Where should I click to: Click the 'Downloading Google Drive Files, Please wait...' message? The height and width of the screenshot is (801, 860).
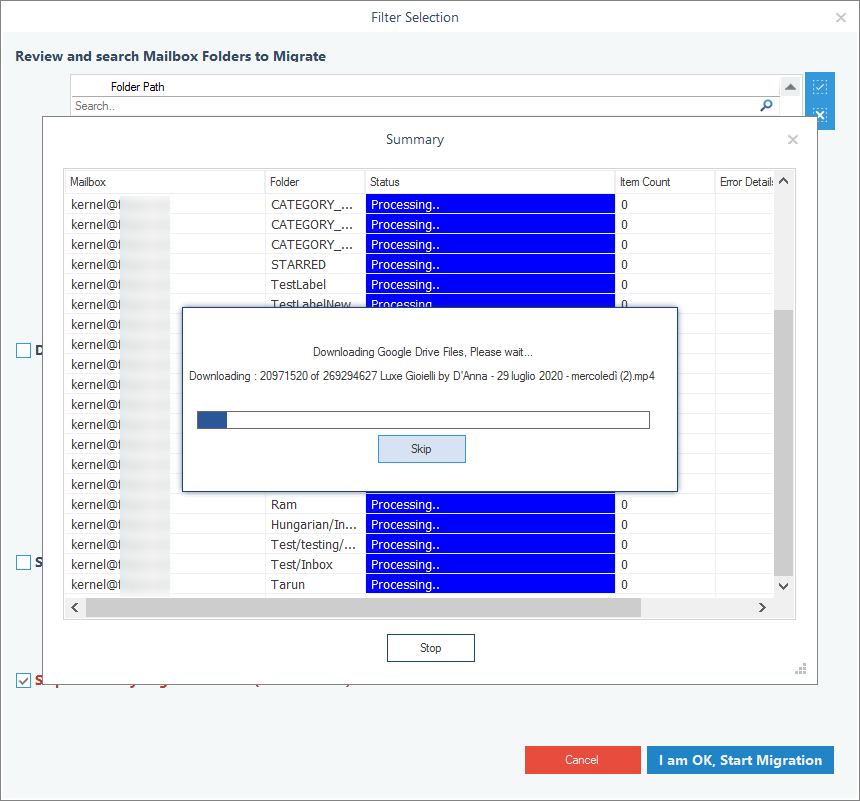pos(423,352)
